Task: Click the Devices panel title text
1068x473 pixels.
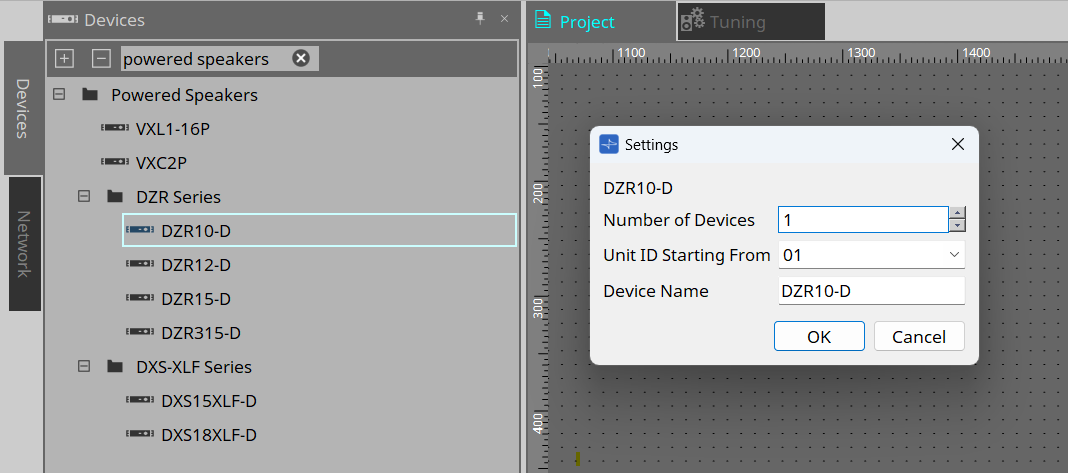Action: (114, 20)
